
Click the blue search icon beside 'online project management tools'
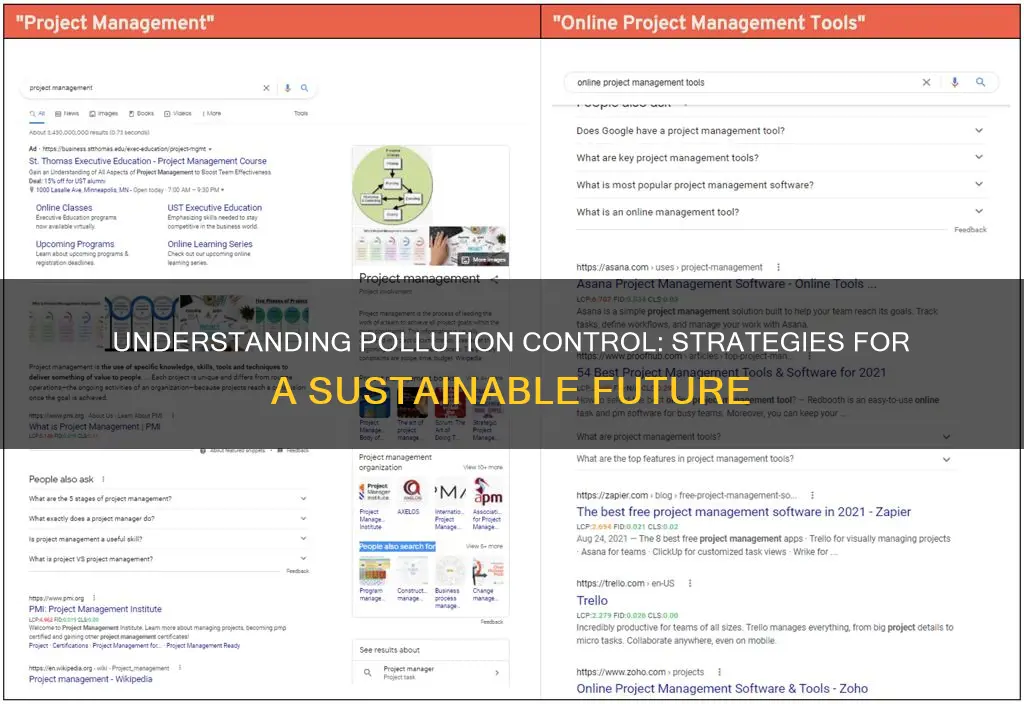980,82
